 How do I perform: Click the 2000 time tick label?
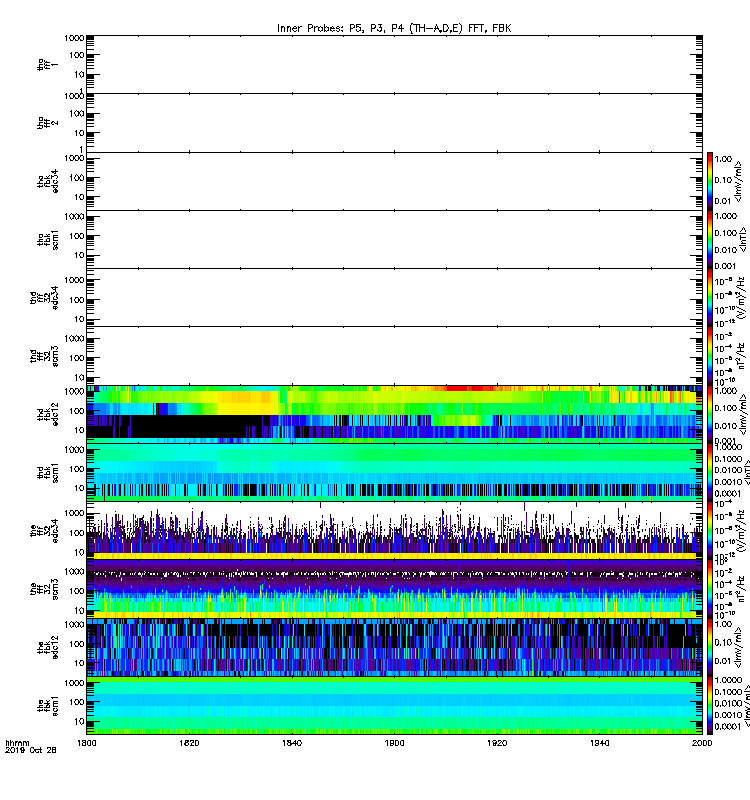coord(702,743)
